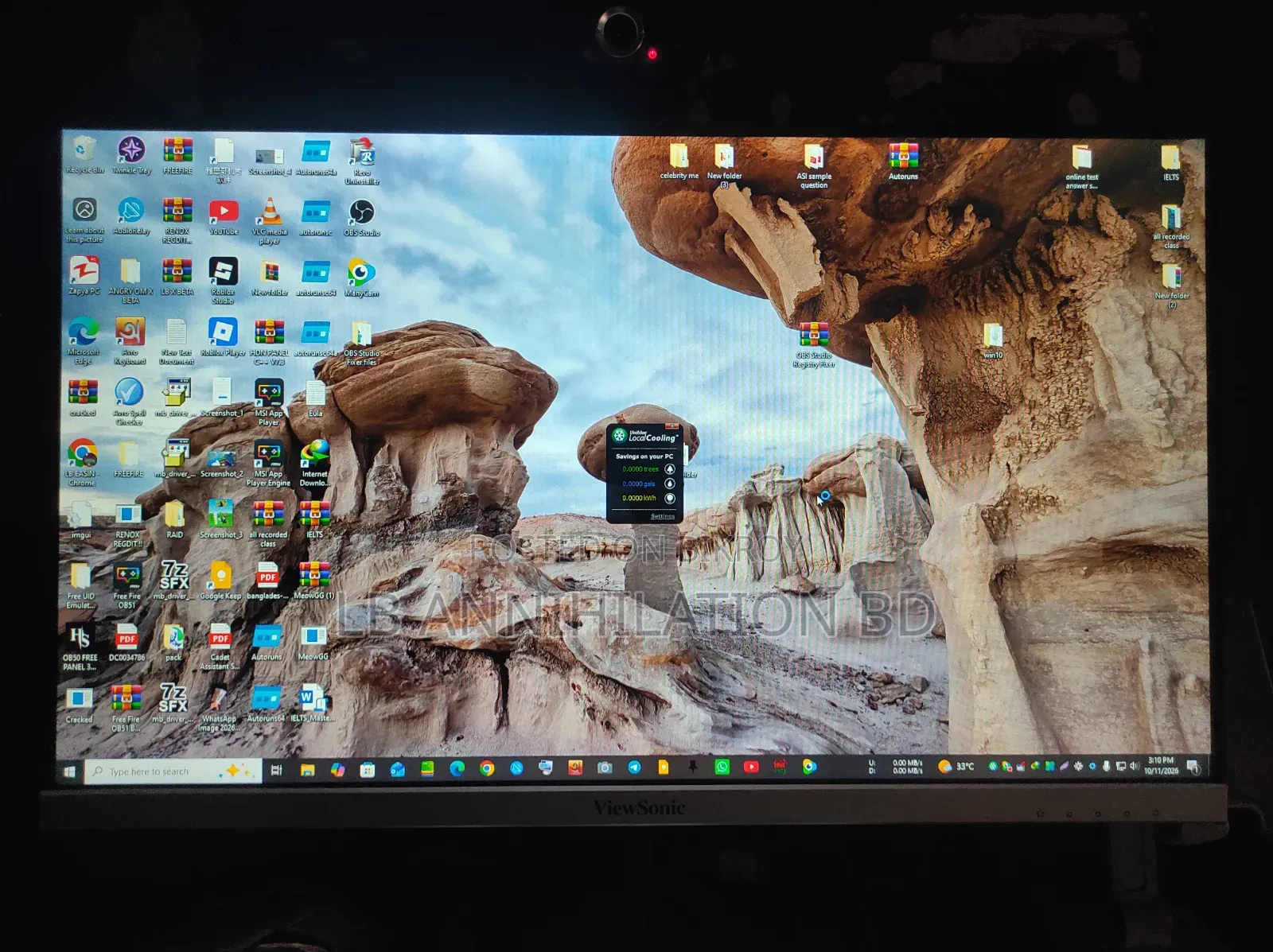1273x952 pixels.
Task: Open Telegram from the taskbar
Action: coord(634,767)
